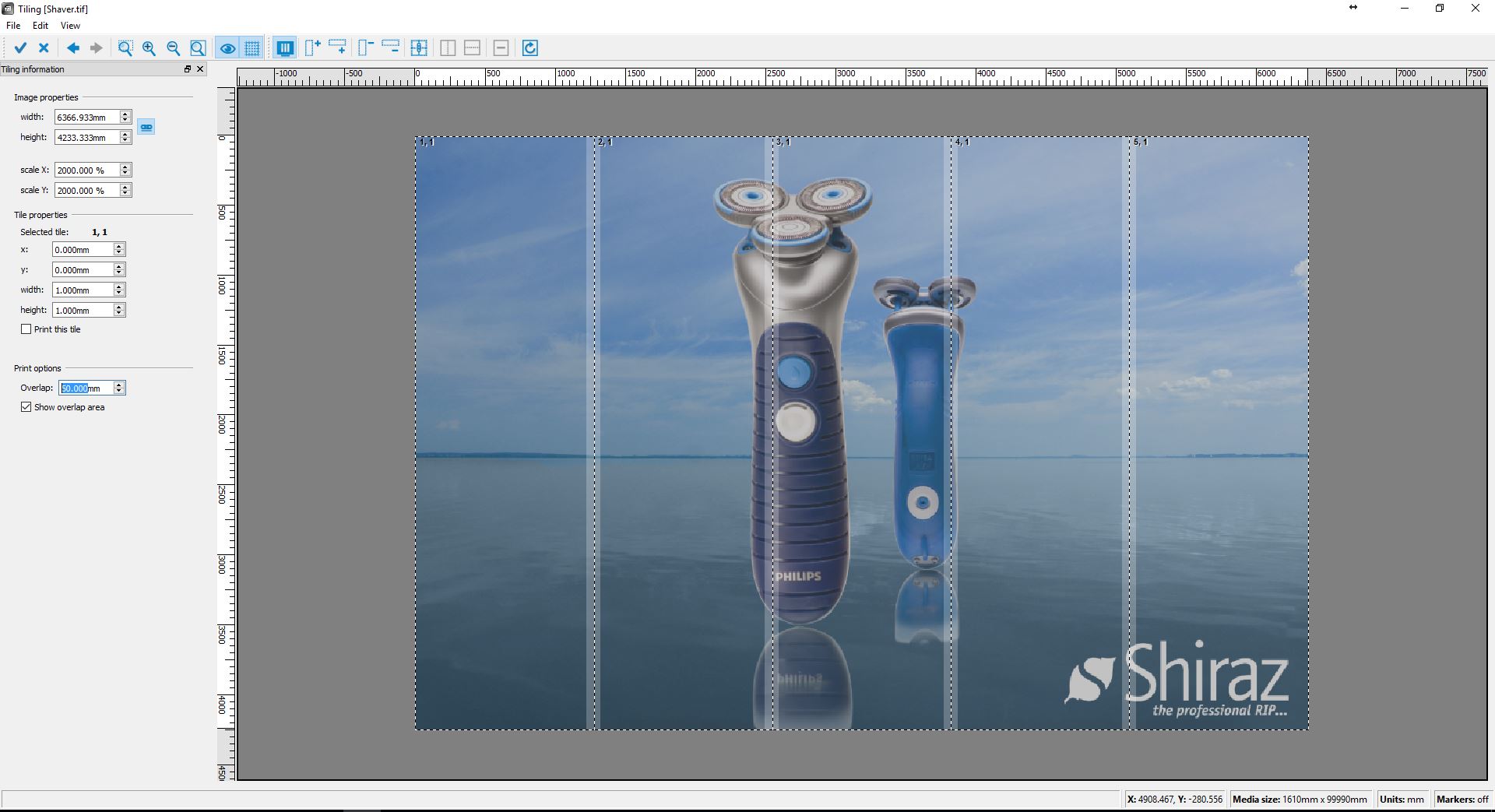Screen dimensions: 1495x812
Task: Click the blue undo back arrow
Action: pos(72,48)
